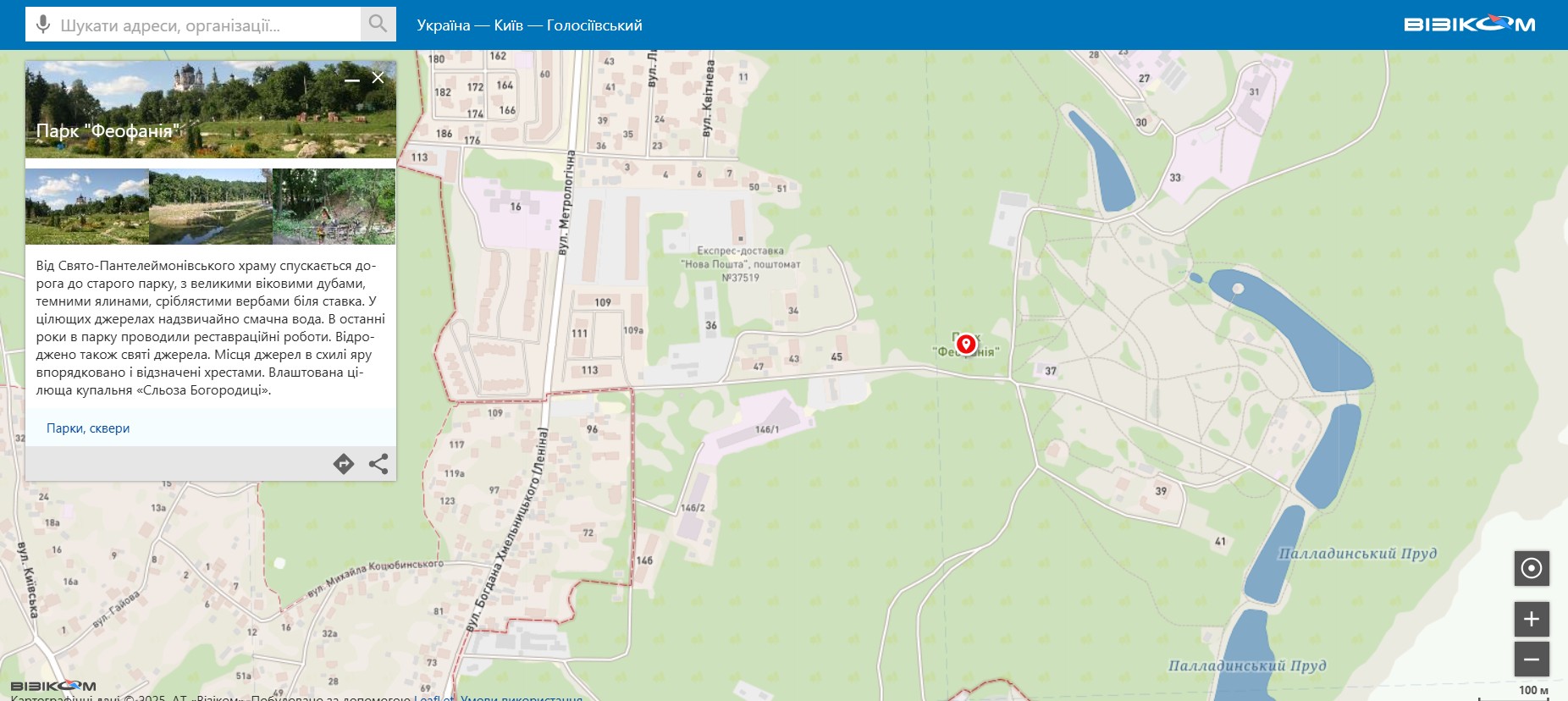Open the middle pond photo thumbnail
Image resolution: width=1568 pixels, height=701 pixels.
coord(211,207)
